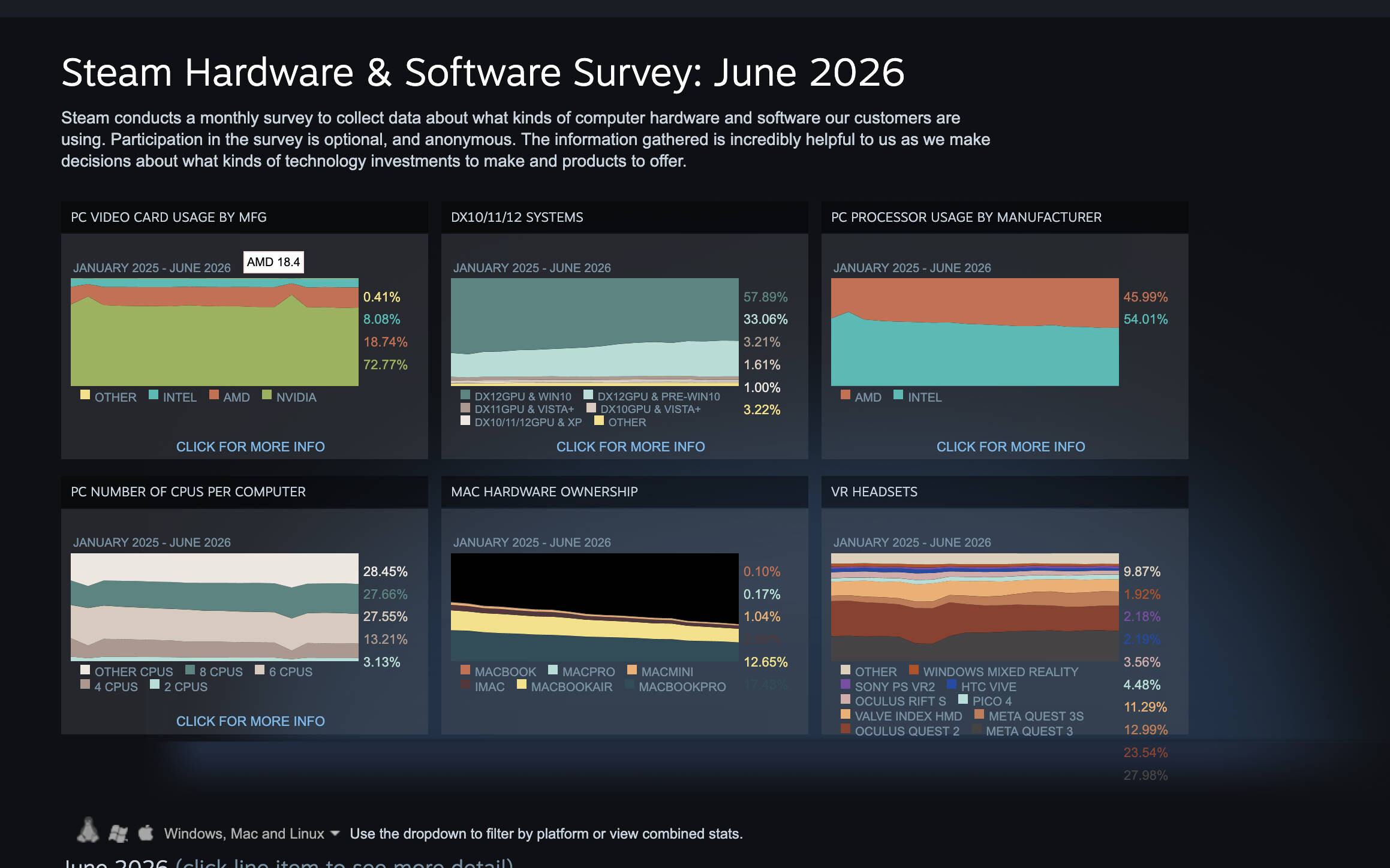Click the 8 CPUS legend swatch

pyautogui.click(x=190, y=670)
